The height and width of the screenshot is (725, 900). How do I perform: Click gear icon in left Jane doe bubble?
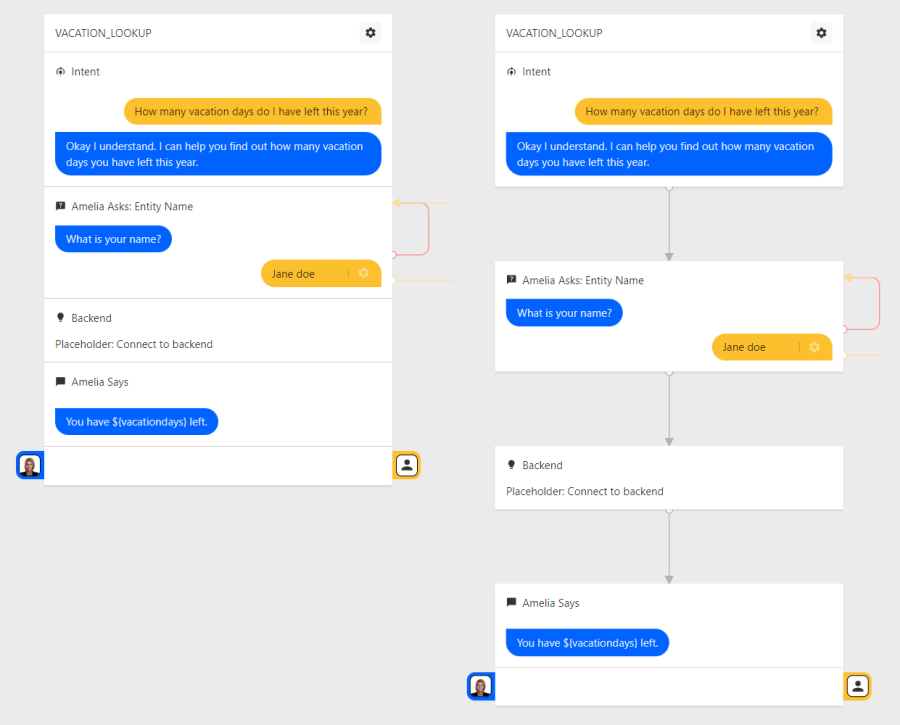pyautogui.click(x=363, y=273)
